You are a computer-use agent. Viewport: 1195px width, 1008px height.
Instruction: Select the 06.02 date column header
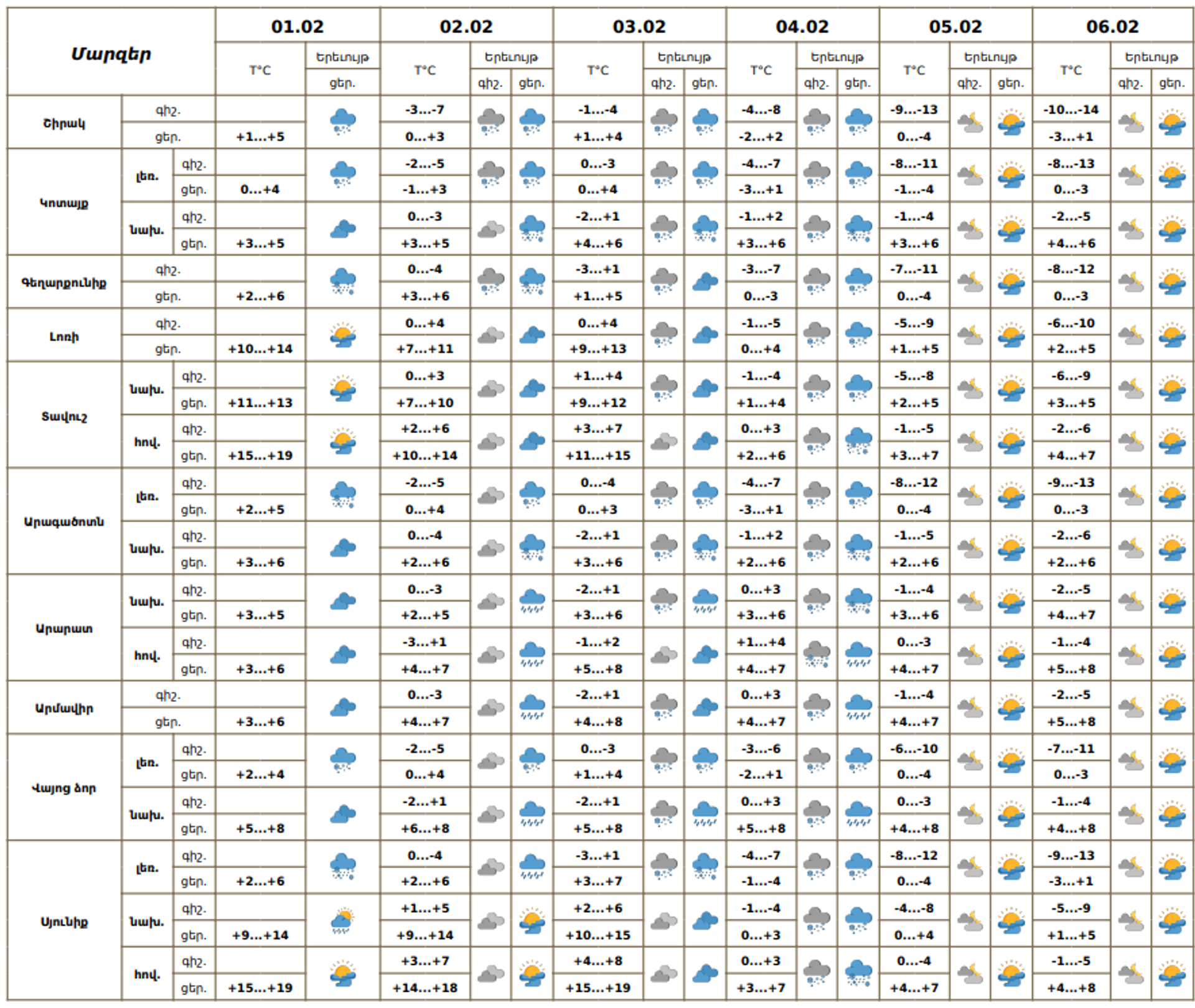[x=1112, y=27]
